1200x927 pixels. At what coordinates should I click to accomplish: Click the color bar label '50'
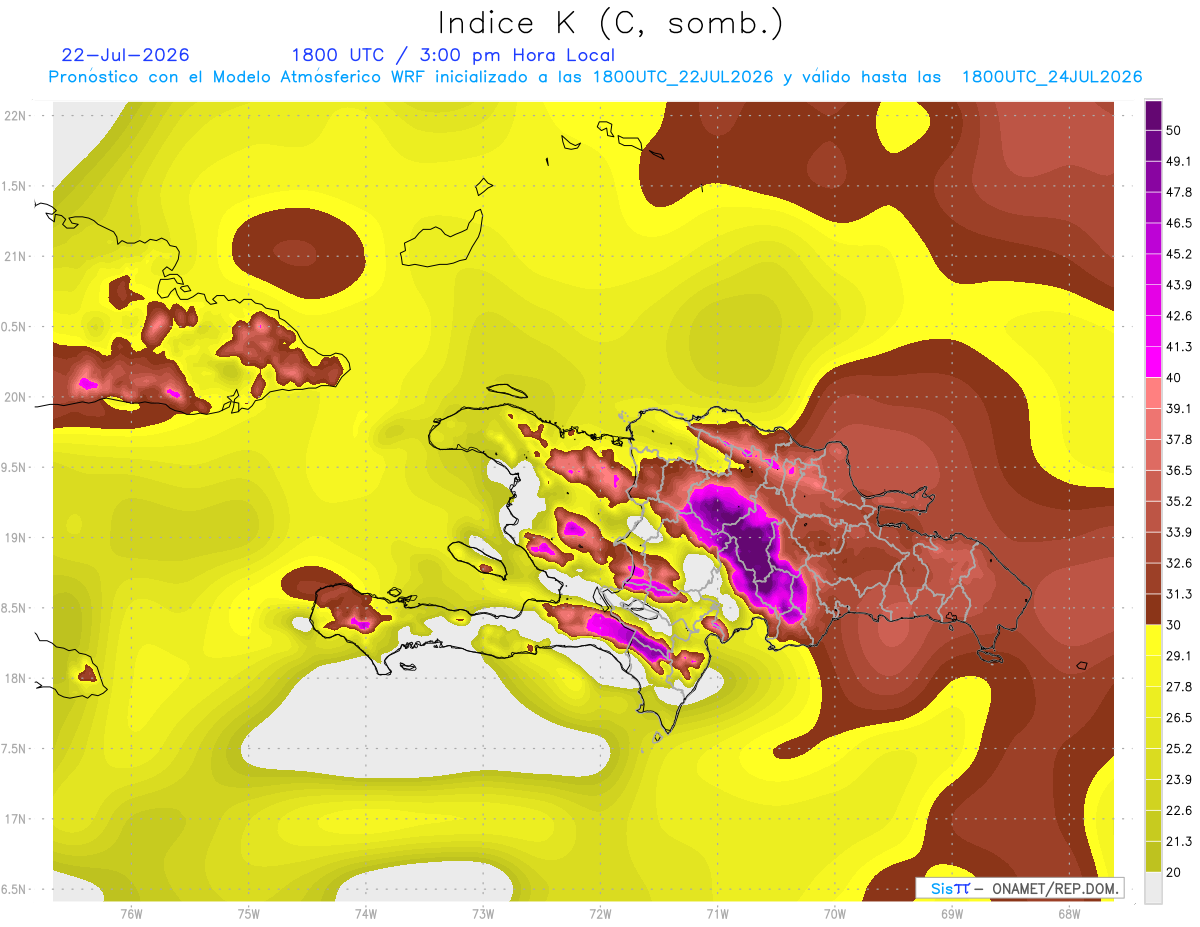click(1174, 130)
